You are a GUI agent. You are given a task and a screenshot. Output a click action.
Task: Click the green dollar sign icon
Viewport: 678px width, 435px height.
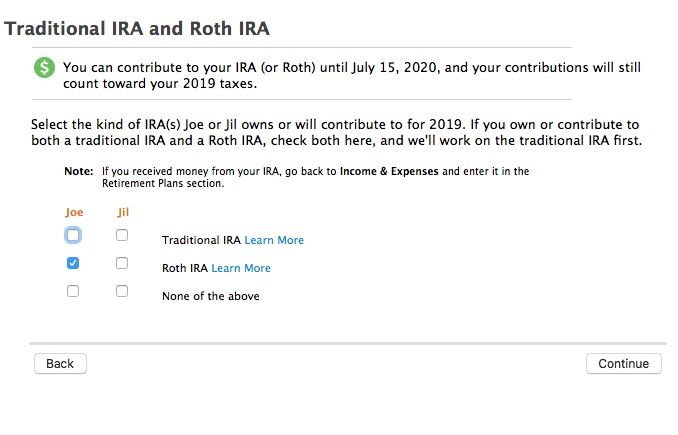44,68
